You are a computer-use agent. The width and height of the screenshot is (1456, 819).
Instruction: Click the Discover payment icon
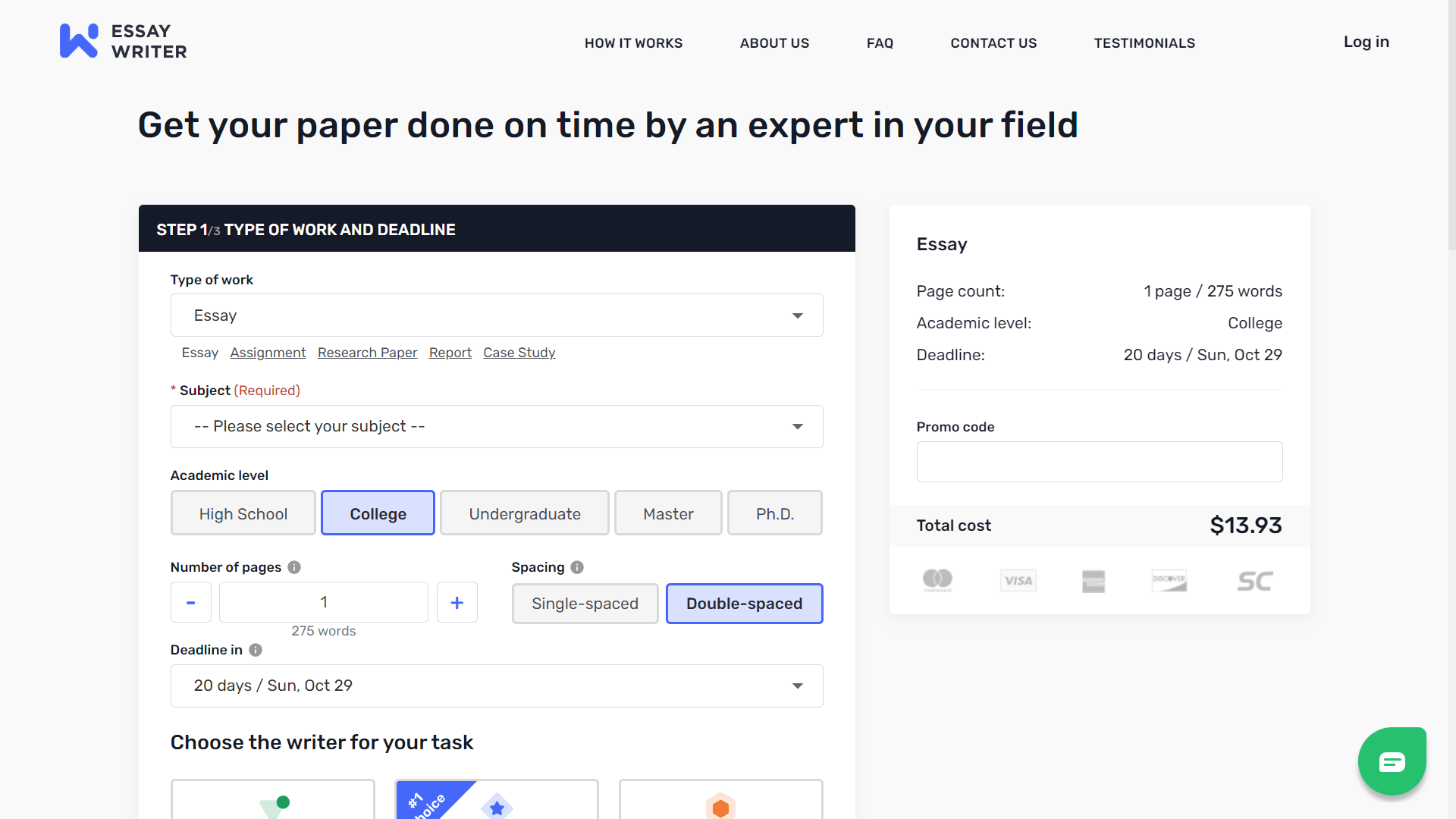(1169, 579)
